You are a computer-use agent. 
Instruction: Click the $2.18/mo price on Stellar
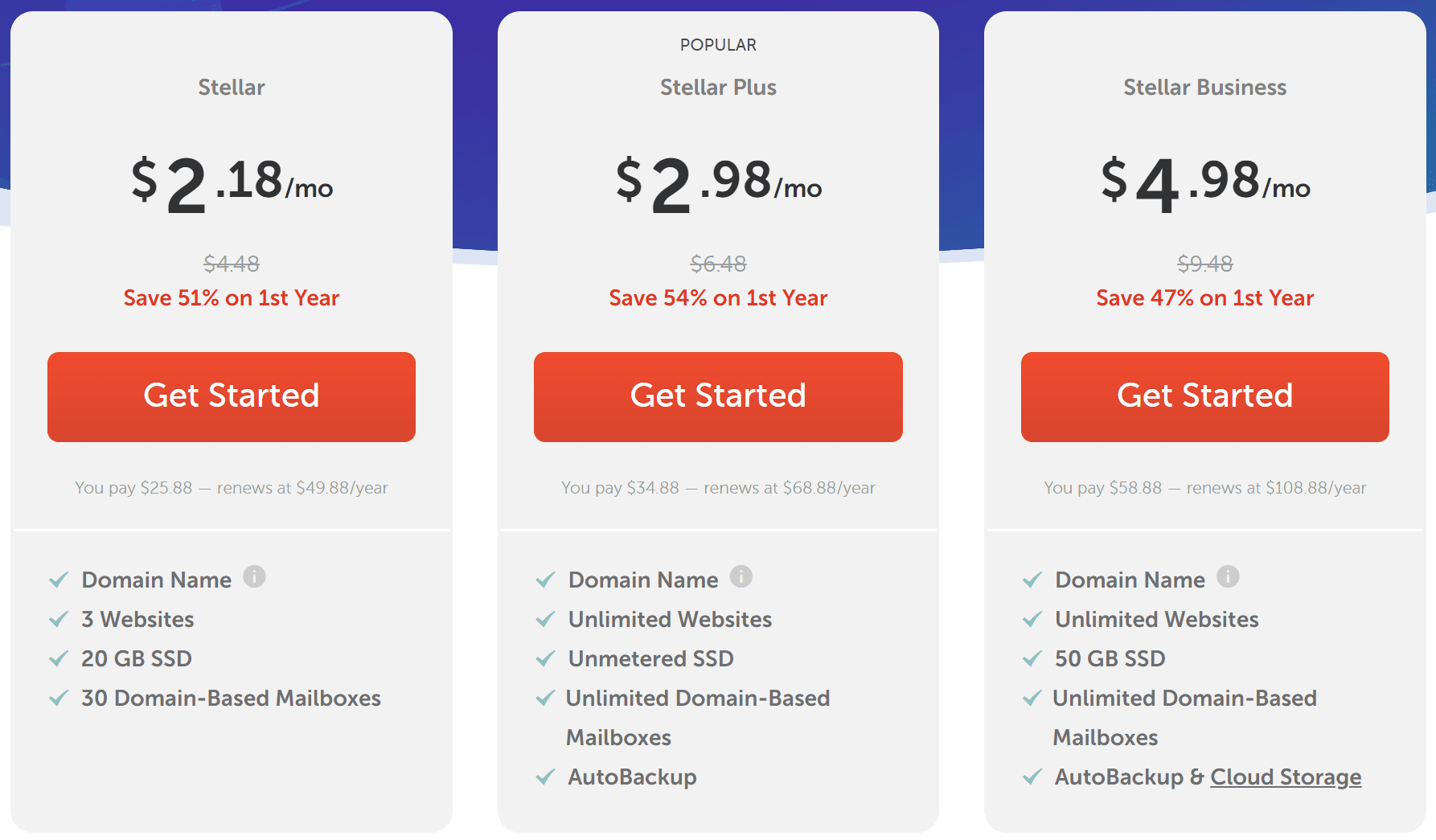tap(232, 183)
